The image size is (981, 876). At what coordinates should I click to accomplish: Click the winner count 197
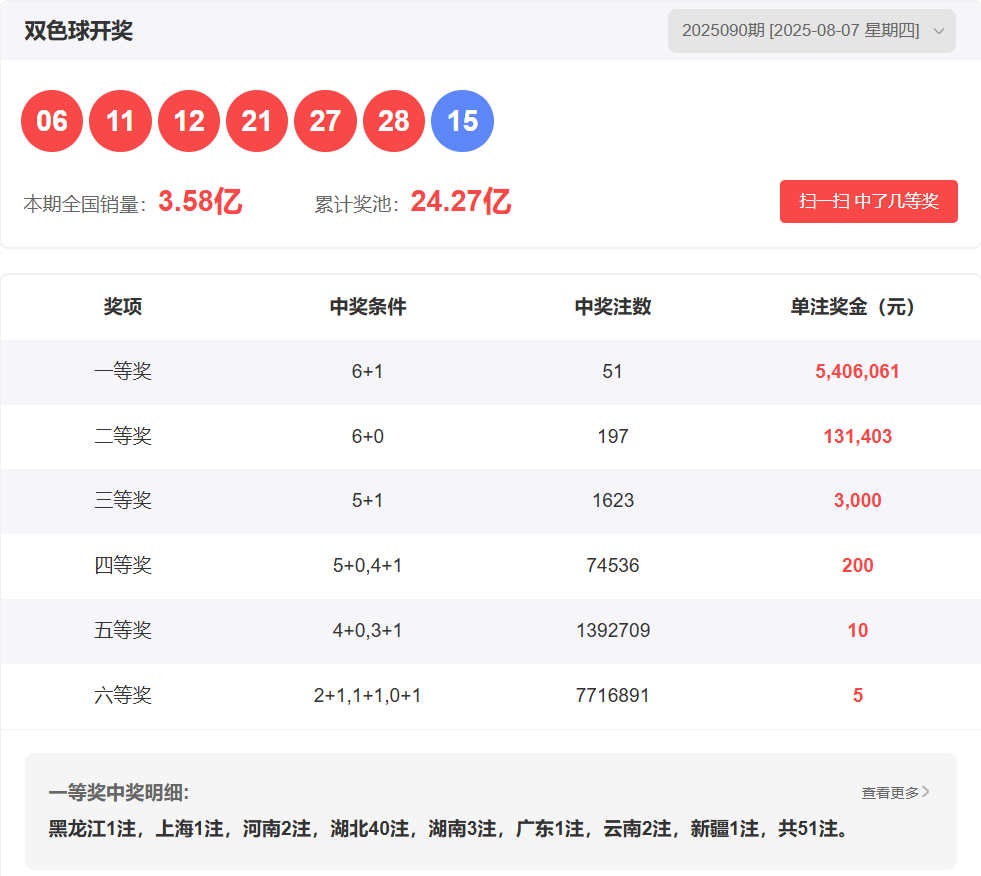pyautogui.click(x=612, y=436)
